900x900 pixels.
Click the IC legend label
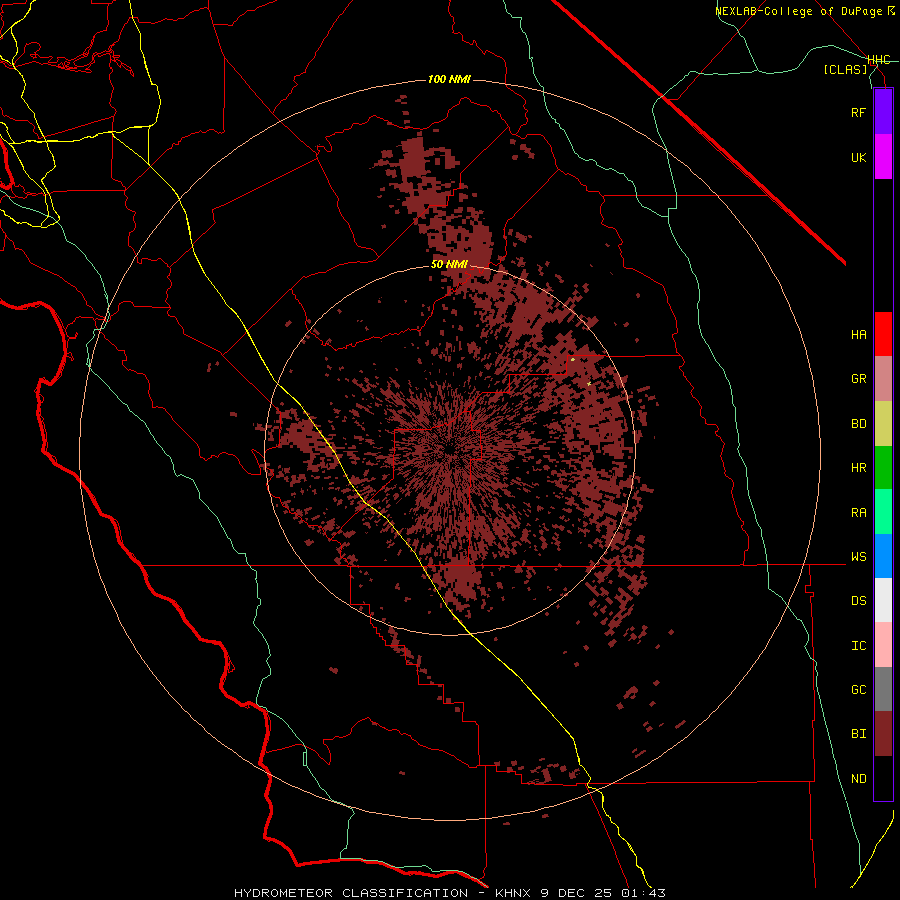[858, 646]
